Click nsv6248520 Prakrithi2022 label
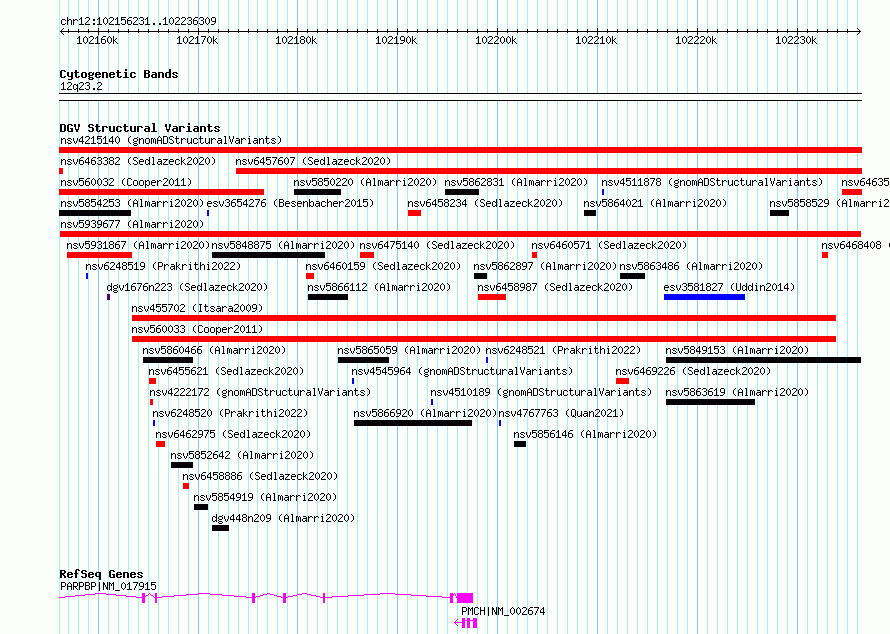 230,413
